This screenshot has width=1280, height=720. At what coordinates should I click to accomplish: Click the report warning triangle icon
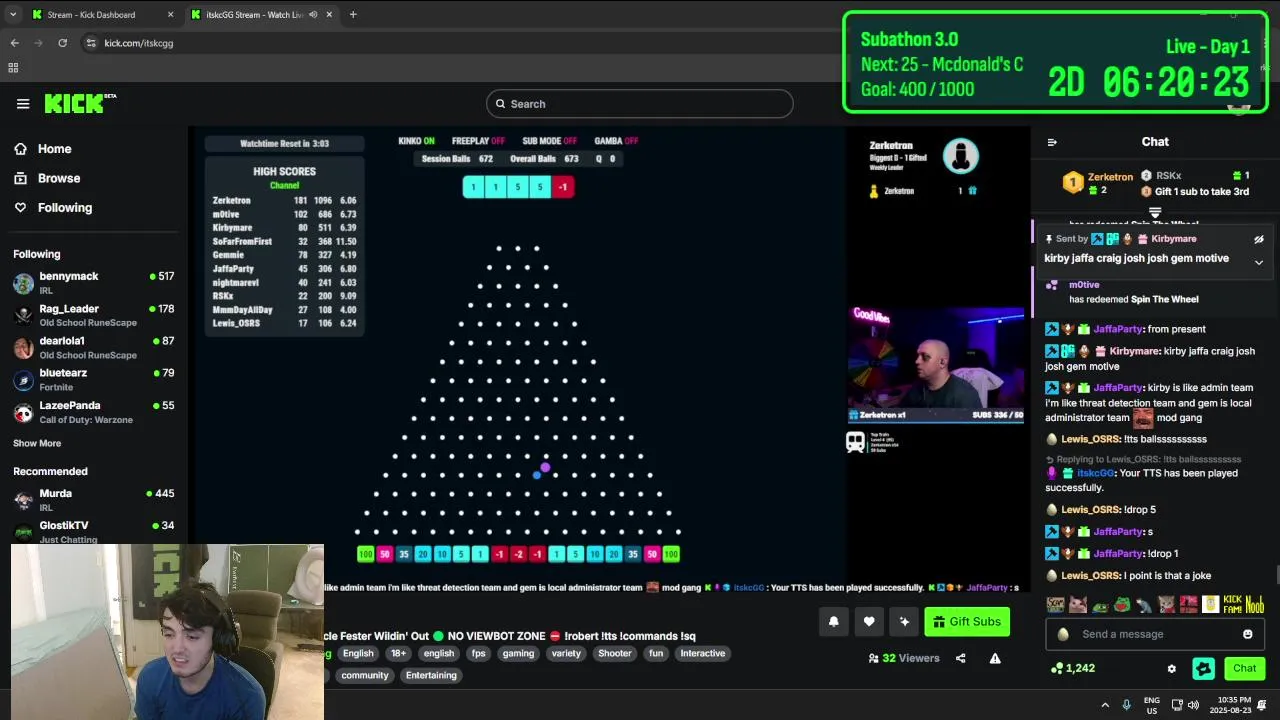(995, 658)
